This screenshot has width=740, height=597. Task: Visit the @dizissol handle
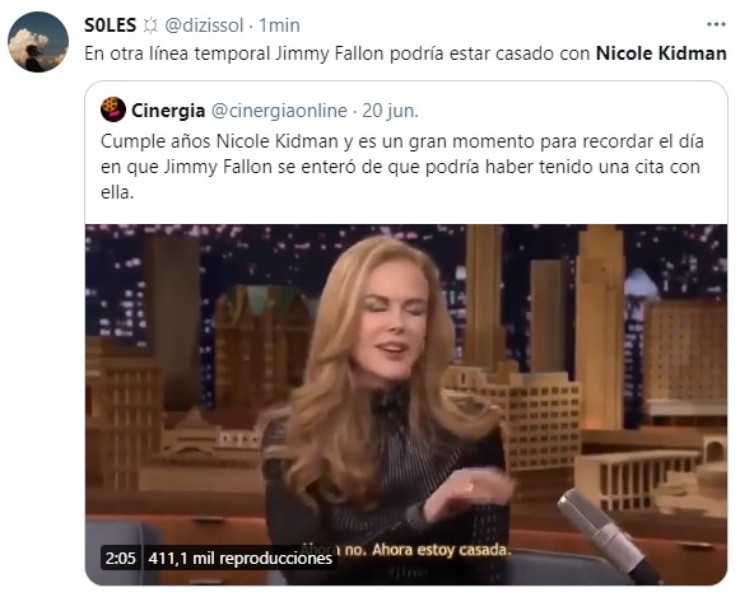pyautogui.click(x=204, y=25)
